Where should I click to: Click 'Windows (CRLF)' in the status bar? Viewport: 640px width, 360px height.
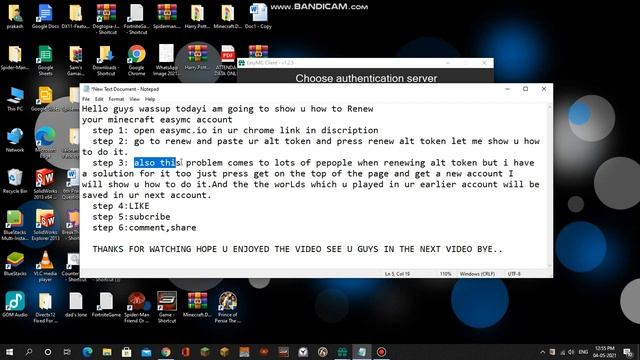pos(477,274)
